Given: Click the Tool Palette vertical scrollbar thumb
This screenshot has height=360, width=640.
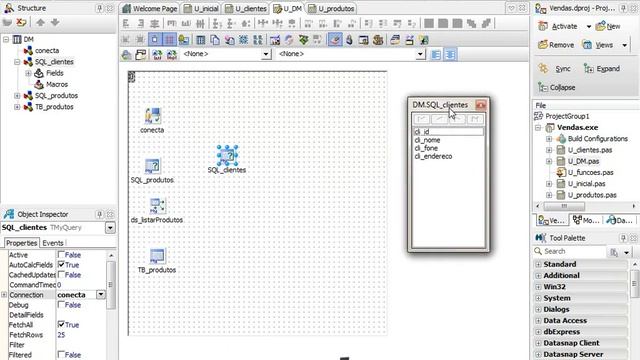Looking at the screenshot, I should point(634,283).
